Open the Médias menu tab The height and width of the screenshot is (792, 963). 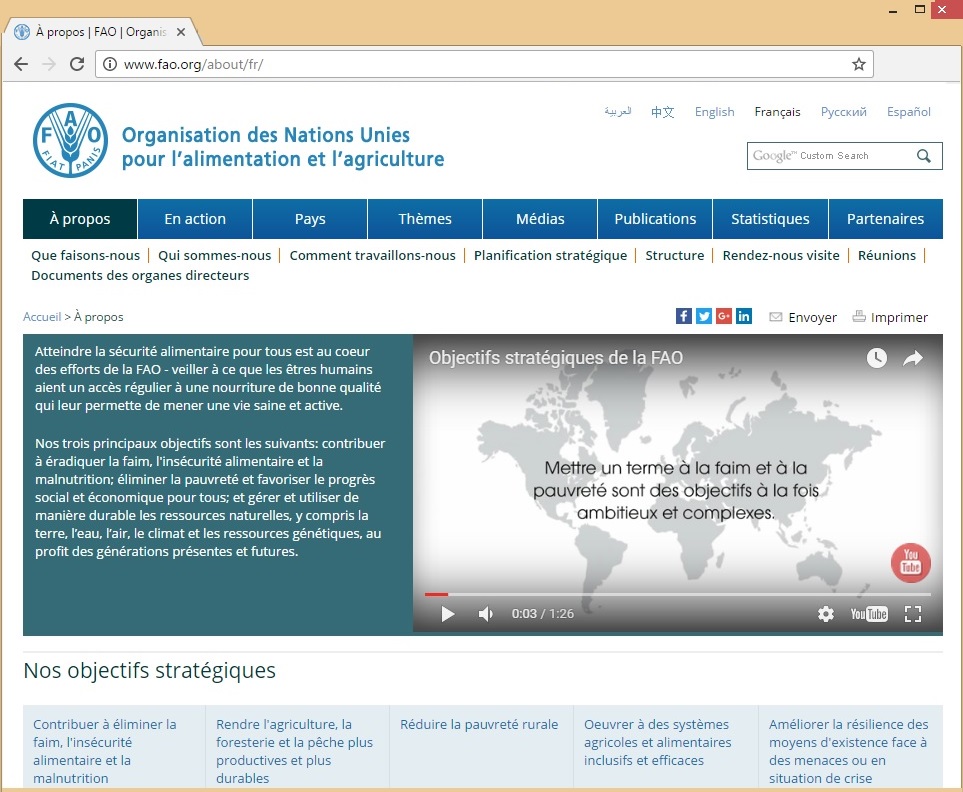pyautogui.click(x=540, y=219)
